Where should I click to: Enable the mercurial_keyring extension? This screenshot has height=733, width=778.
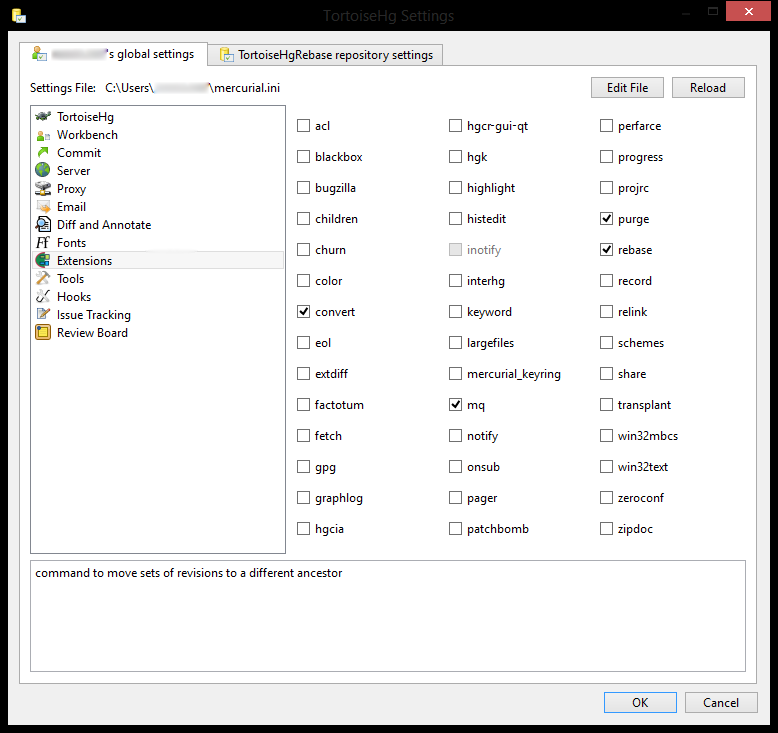tap(455, 374)
